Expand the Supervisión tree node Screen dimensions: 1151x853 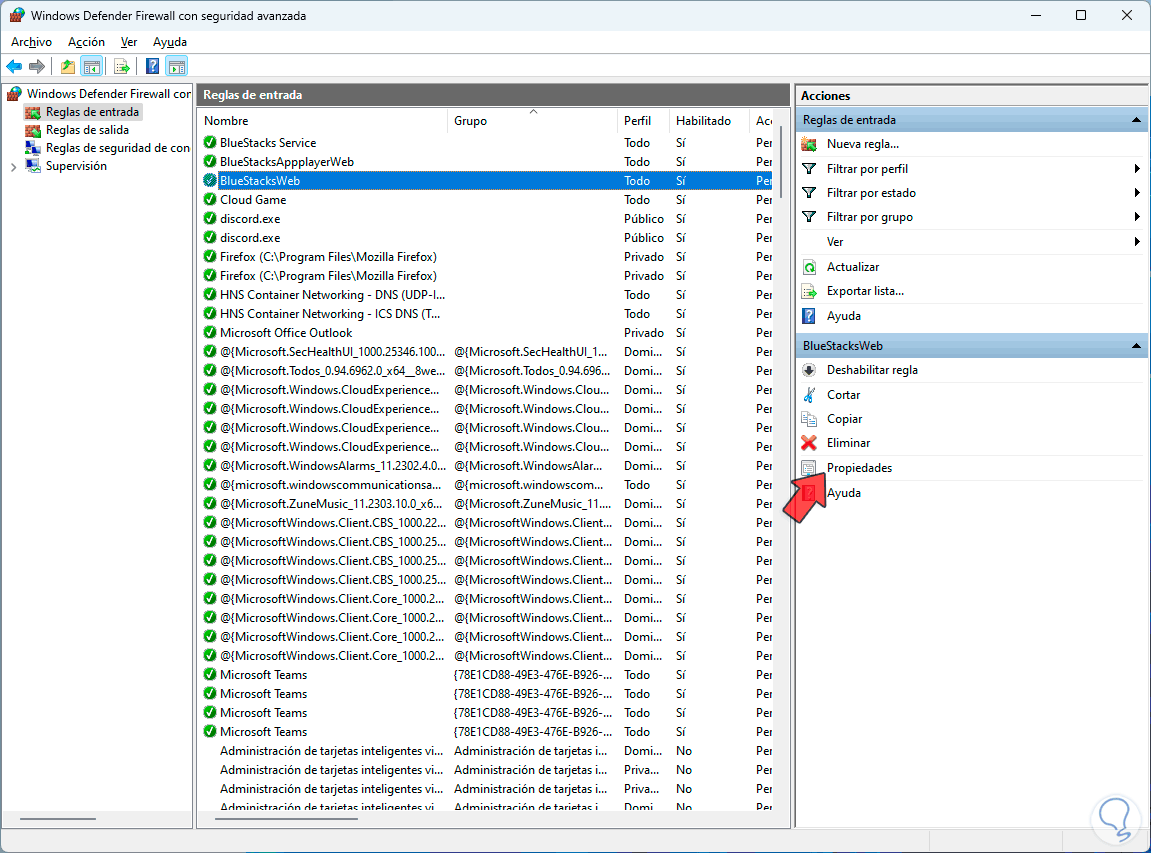(13, 167)
